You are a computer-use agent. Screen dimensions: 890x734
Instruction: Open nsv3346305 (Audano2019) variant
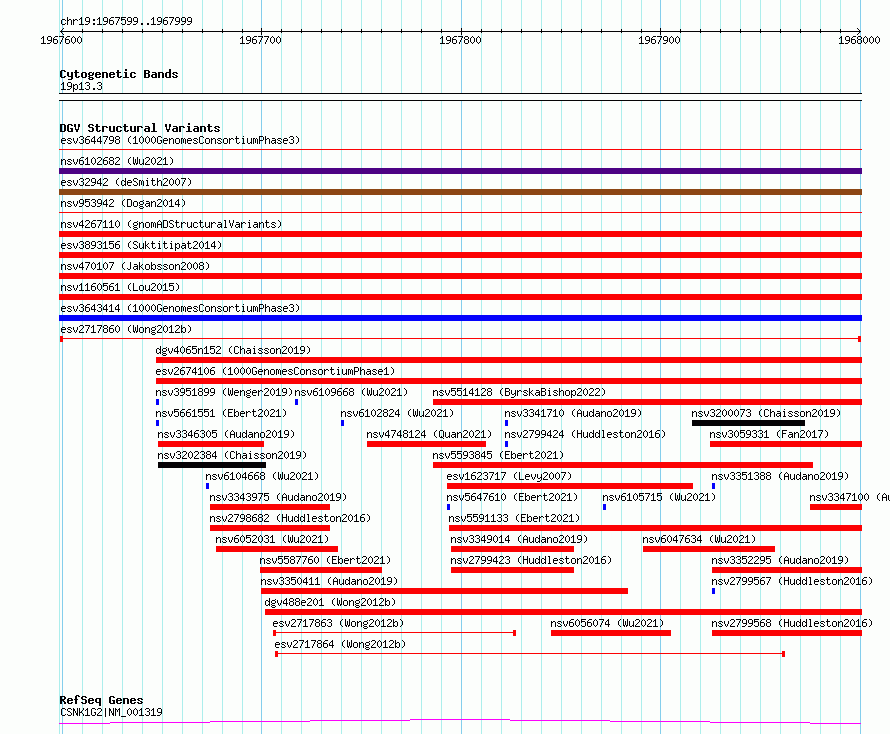(226, 434)
